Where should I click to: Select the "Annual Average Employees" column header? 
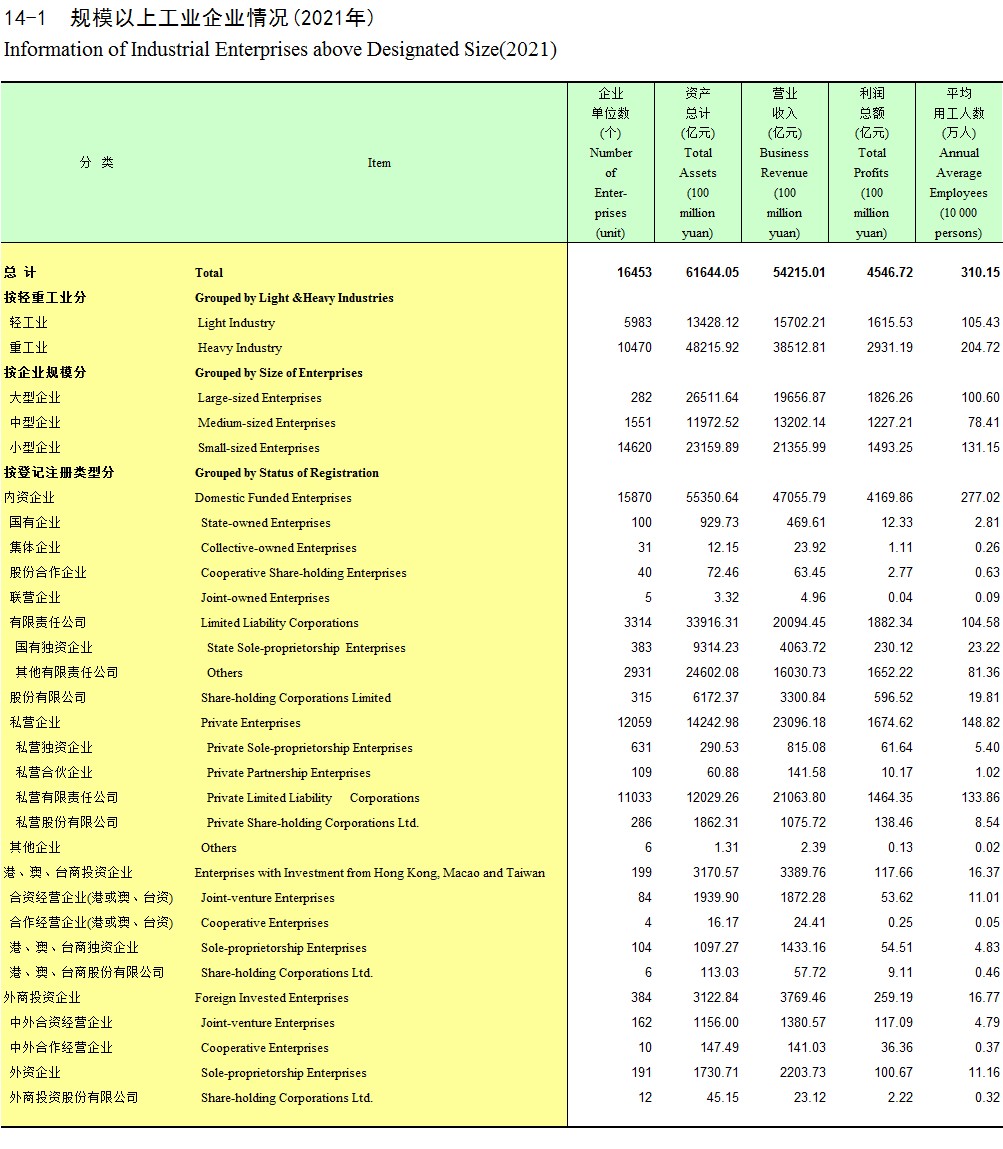(x=959, y=163)
